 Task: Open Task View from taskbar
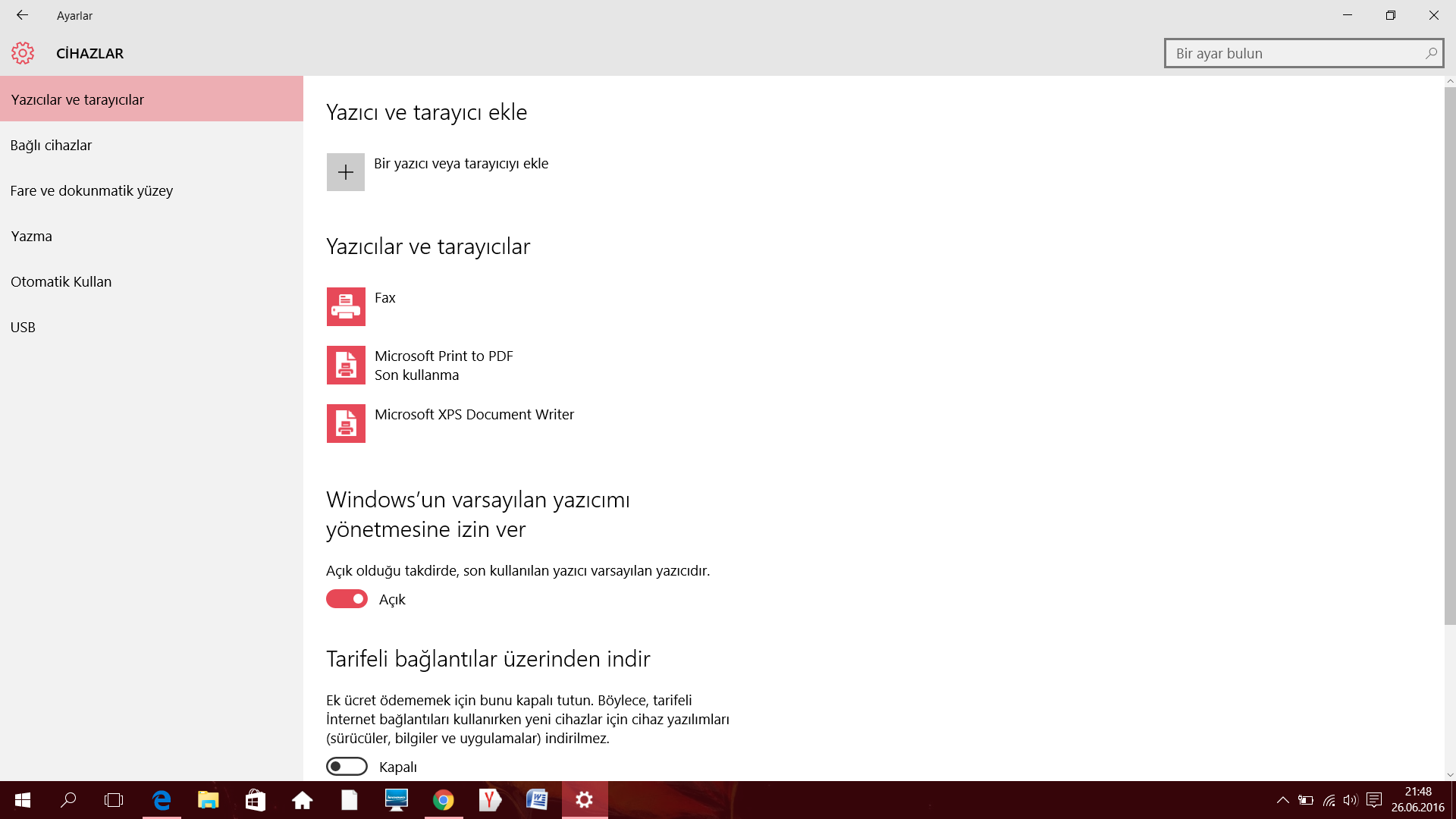[114, 800]
